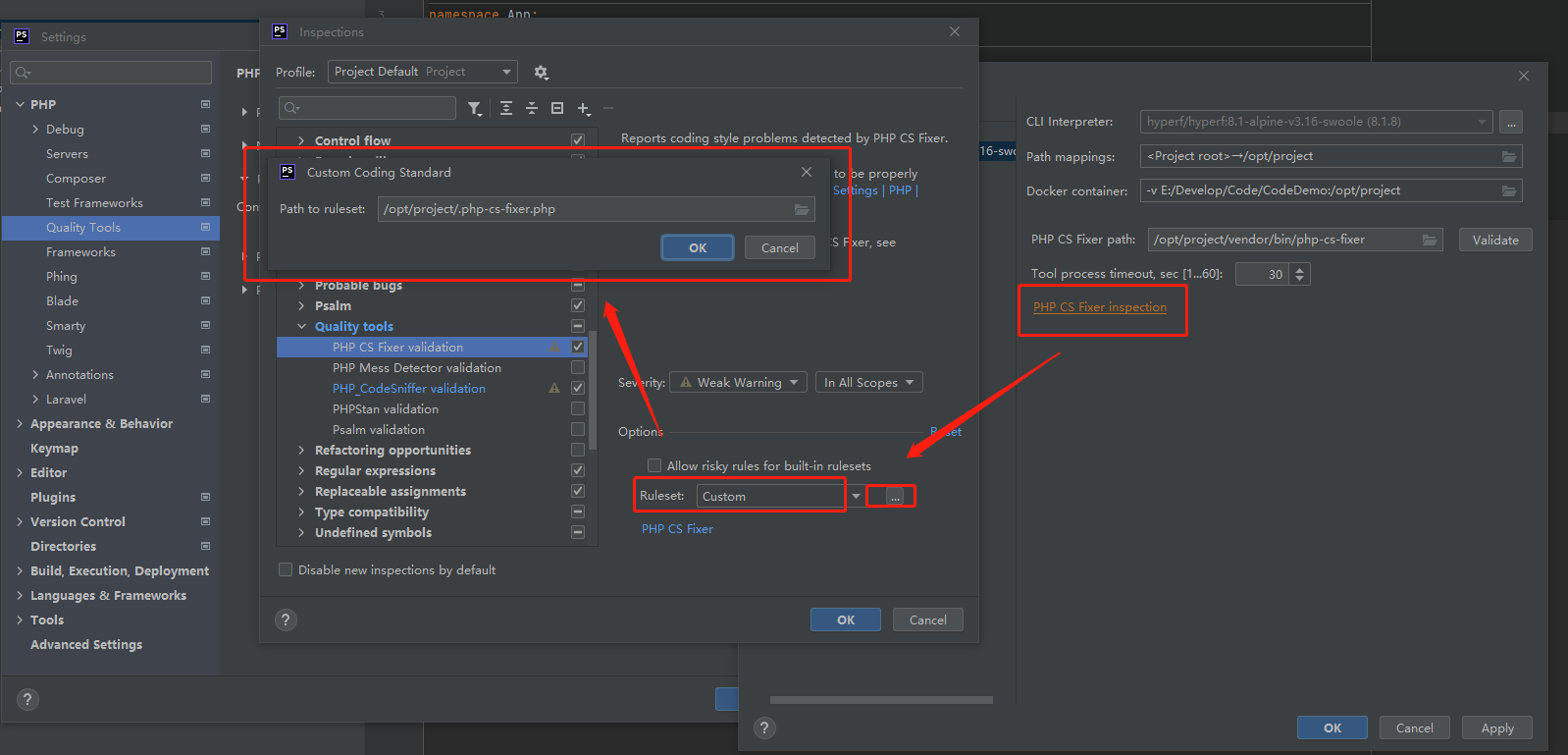Viewport: 1568px width, 755px height.
Task: Click warning icon on PHP_CodeSniffer validation
Action: tap(554, 388)
